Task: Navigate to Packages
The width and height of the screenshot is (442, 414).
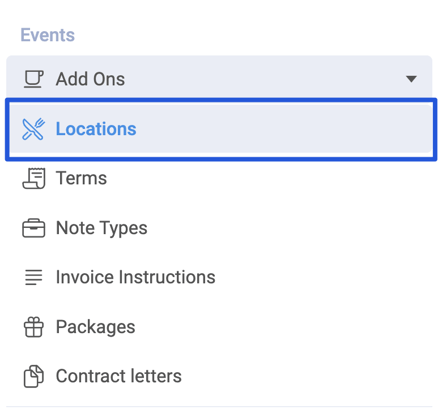Action: 96,327
